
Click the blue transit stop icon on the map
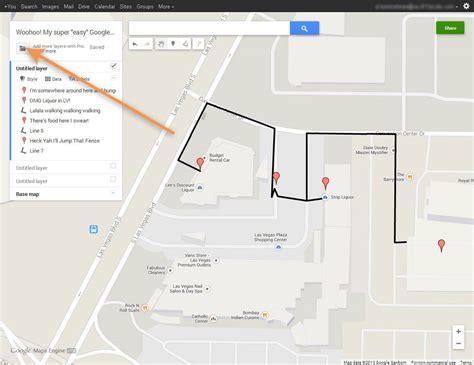point(94,229)
